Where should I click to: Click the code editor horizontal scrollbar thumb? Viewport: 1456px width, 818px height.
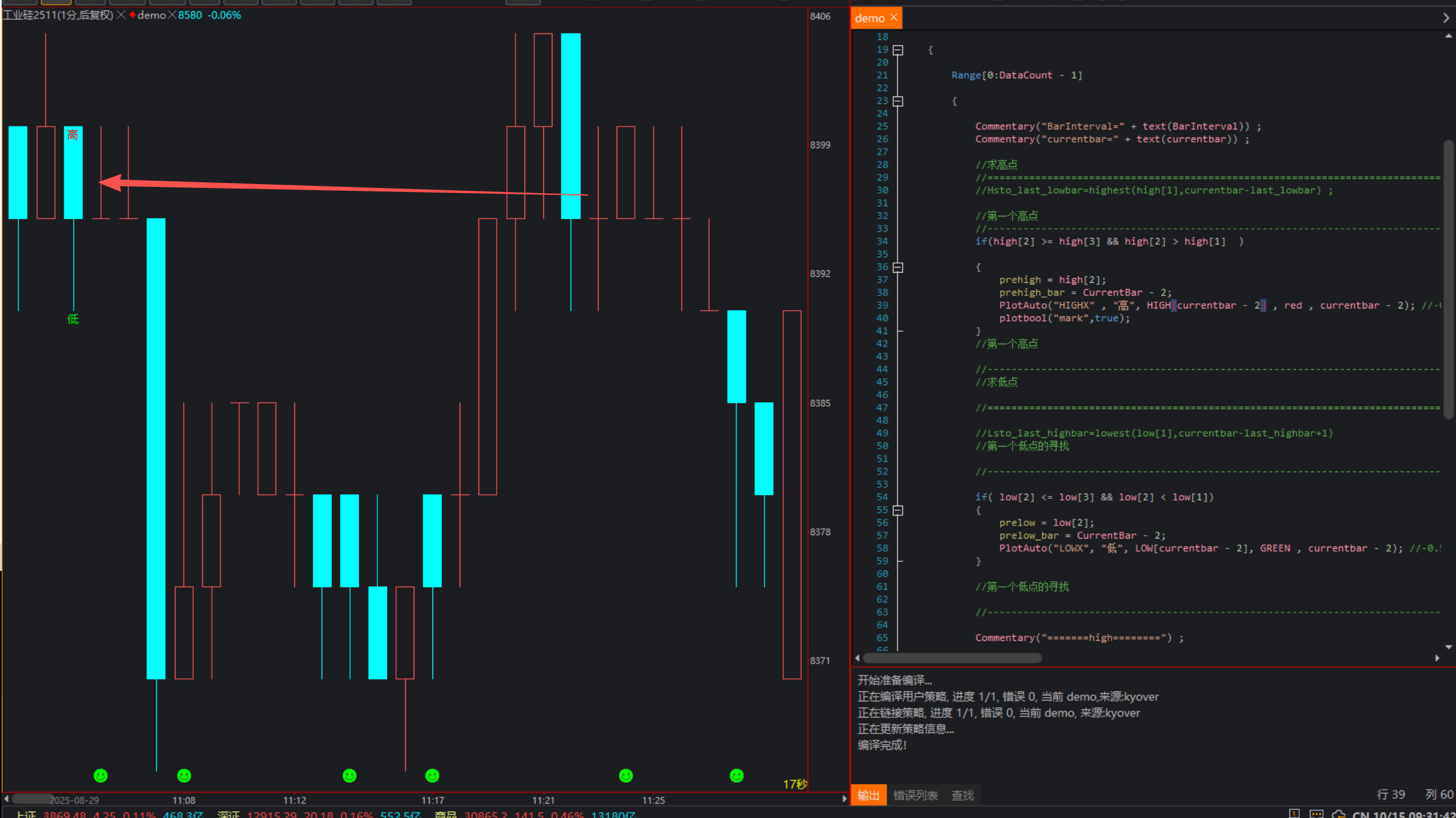pos(952,658)
